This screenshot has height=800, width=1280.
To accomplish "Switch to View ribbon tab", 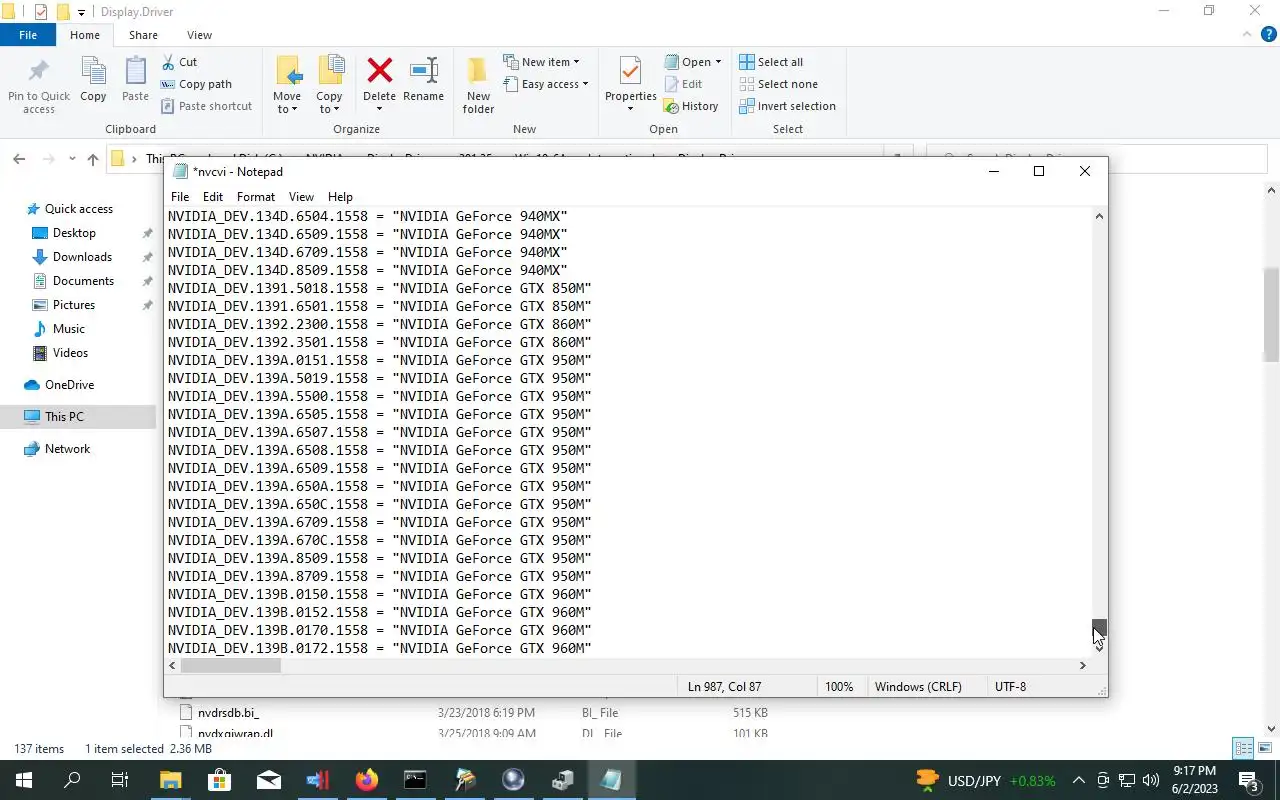I will click(x=199, y=35).
